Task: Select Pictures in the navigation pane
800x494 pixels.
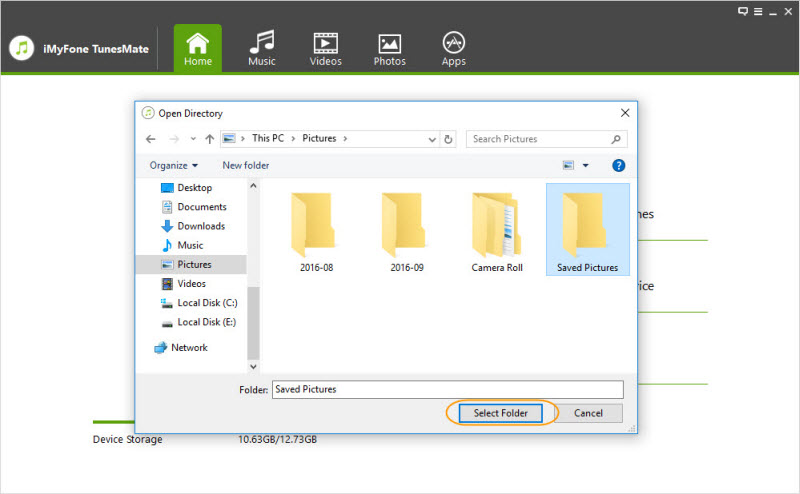Action: point(191,264)
